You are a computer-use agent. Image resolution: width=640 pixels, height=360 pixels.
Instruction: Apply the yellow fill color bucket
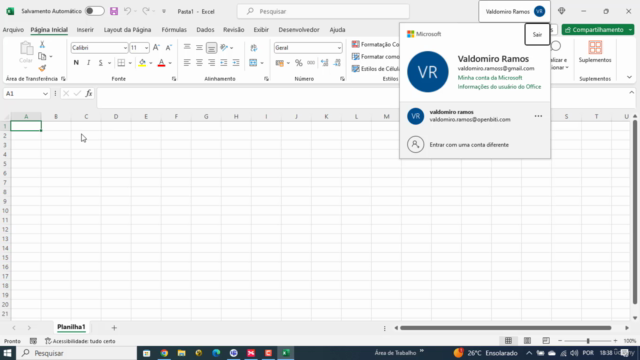point(142,63)
